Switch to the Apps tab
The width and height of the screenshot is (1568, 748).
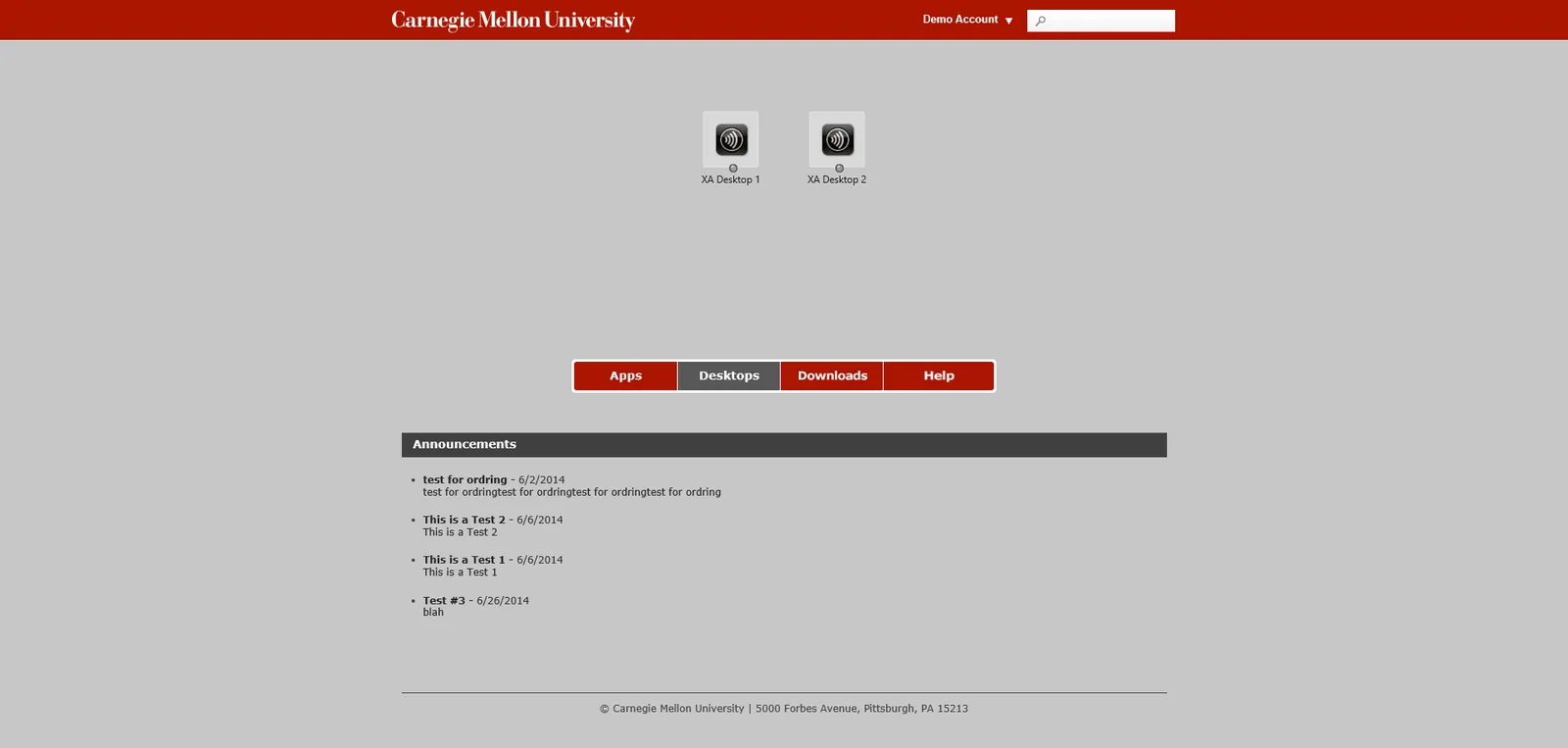pyautogui.click(x=625, y=375)
